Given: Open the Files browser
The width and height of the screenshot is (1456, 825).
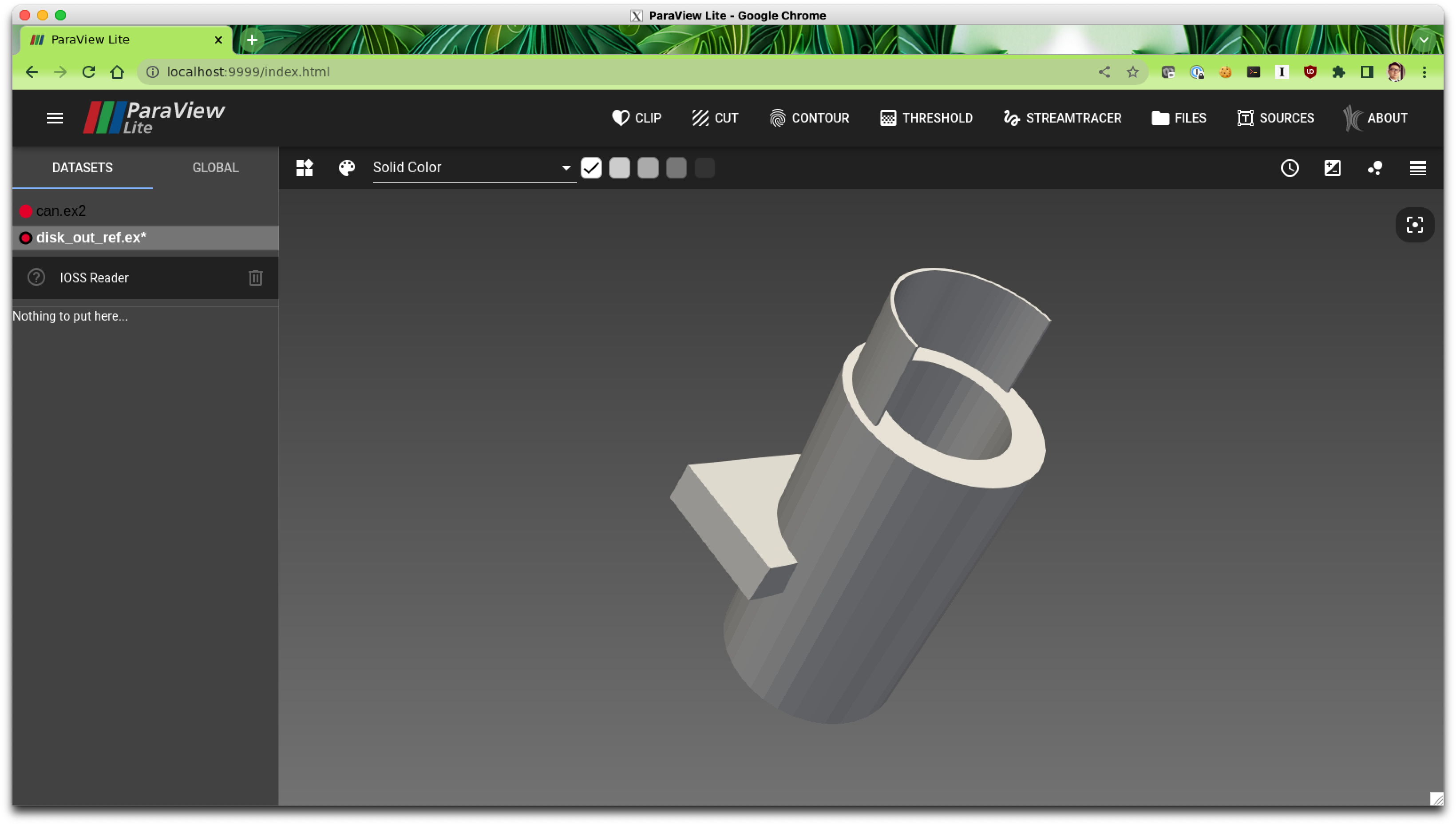Looking at the screenshot, I should click(x=1179, y=118).
